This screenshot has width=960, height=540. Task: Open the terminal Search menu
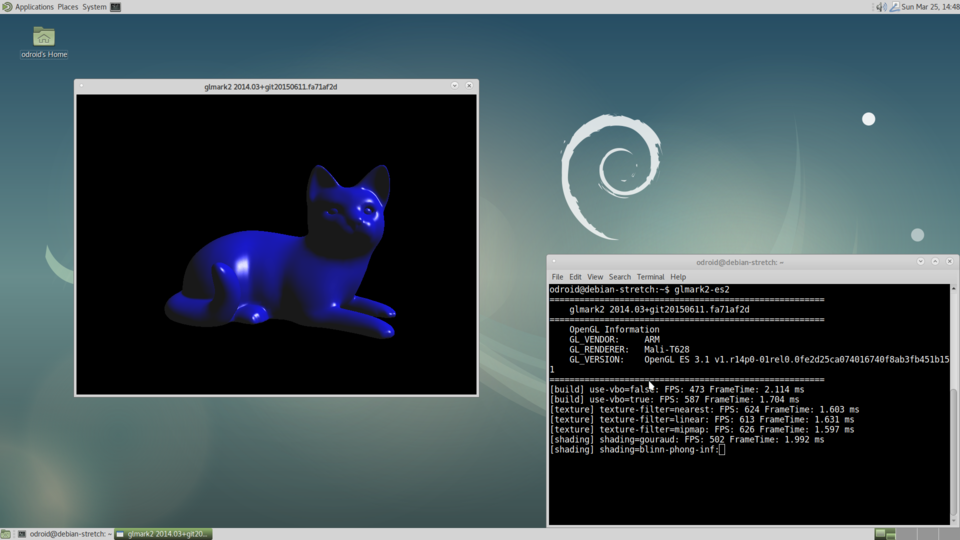click(620, 277)
